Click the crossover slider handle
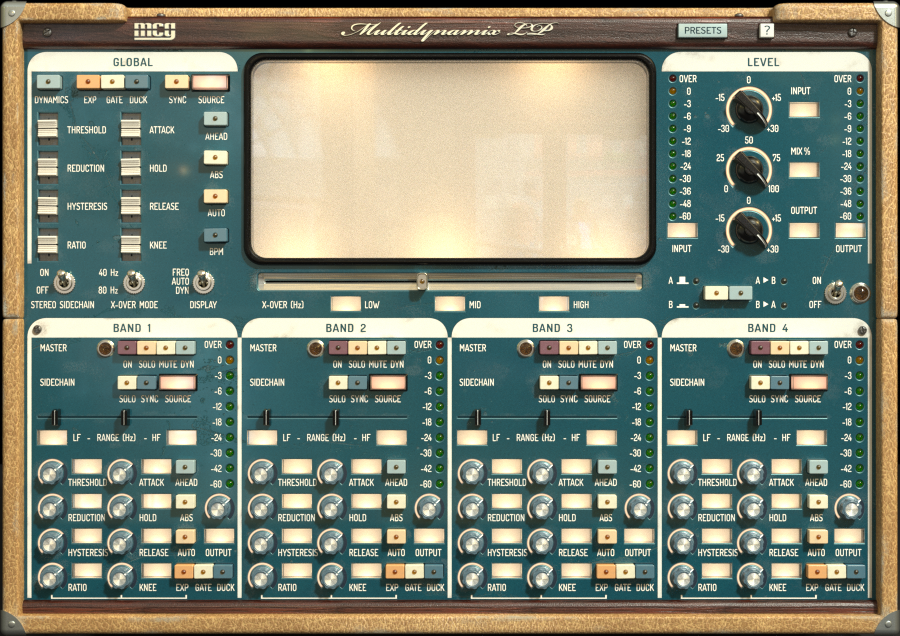Screen dimensions: 900x636 pos(422,281)
